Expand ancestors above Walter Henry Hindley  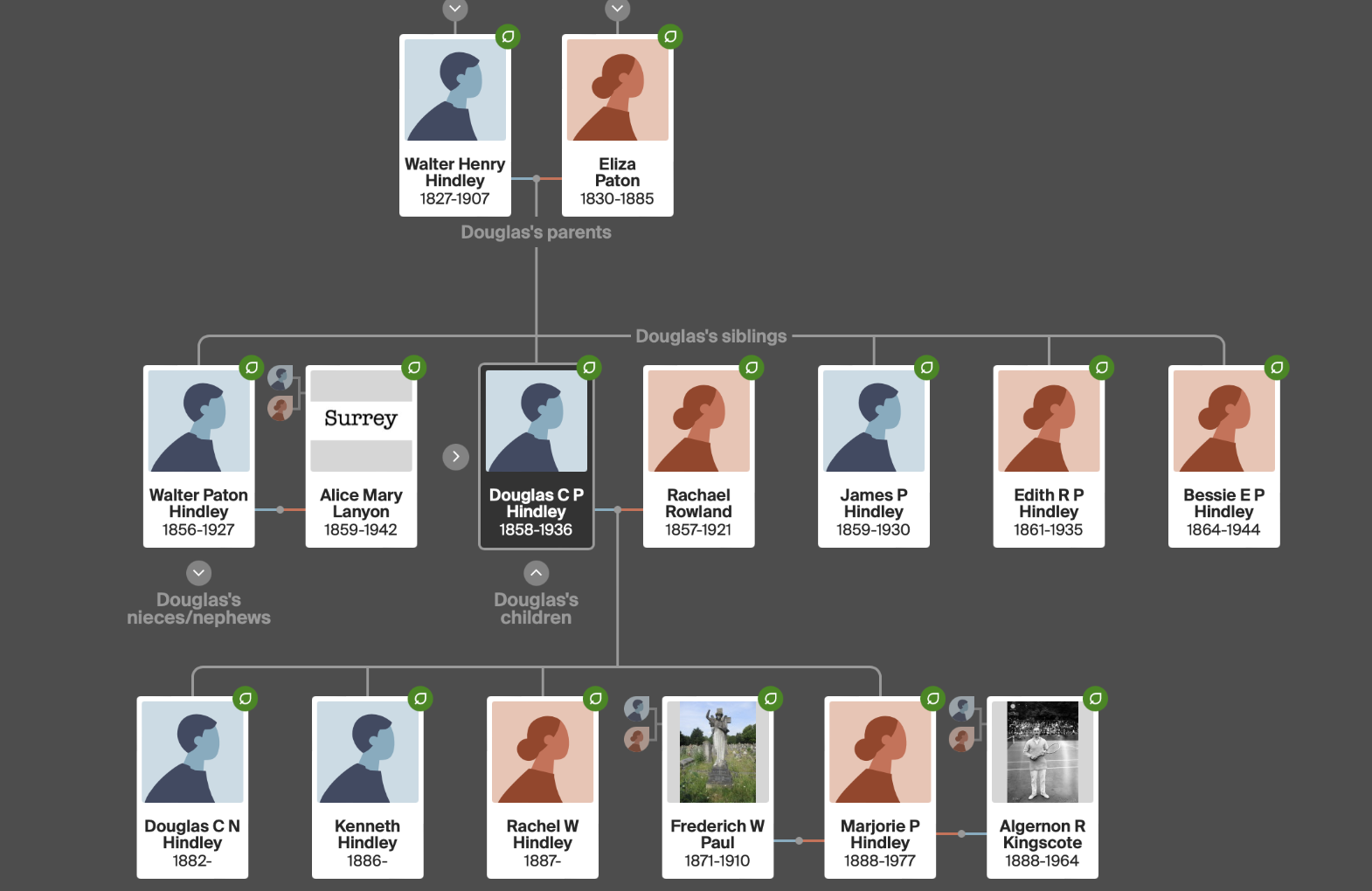pyautogui.click(x=455, y=9)
